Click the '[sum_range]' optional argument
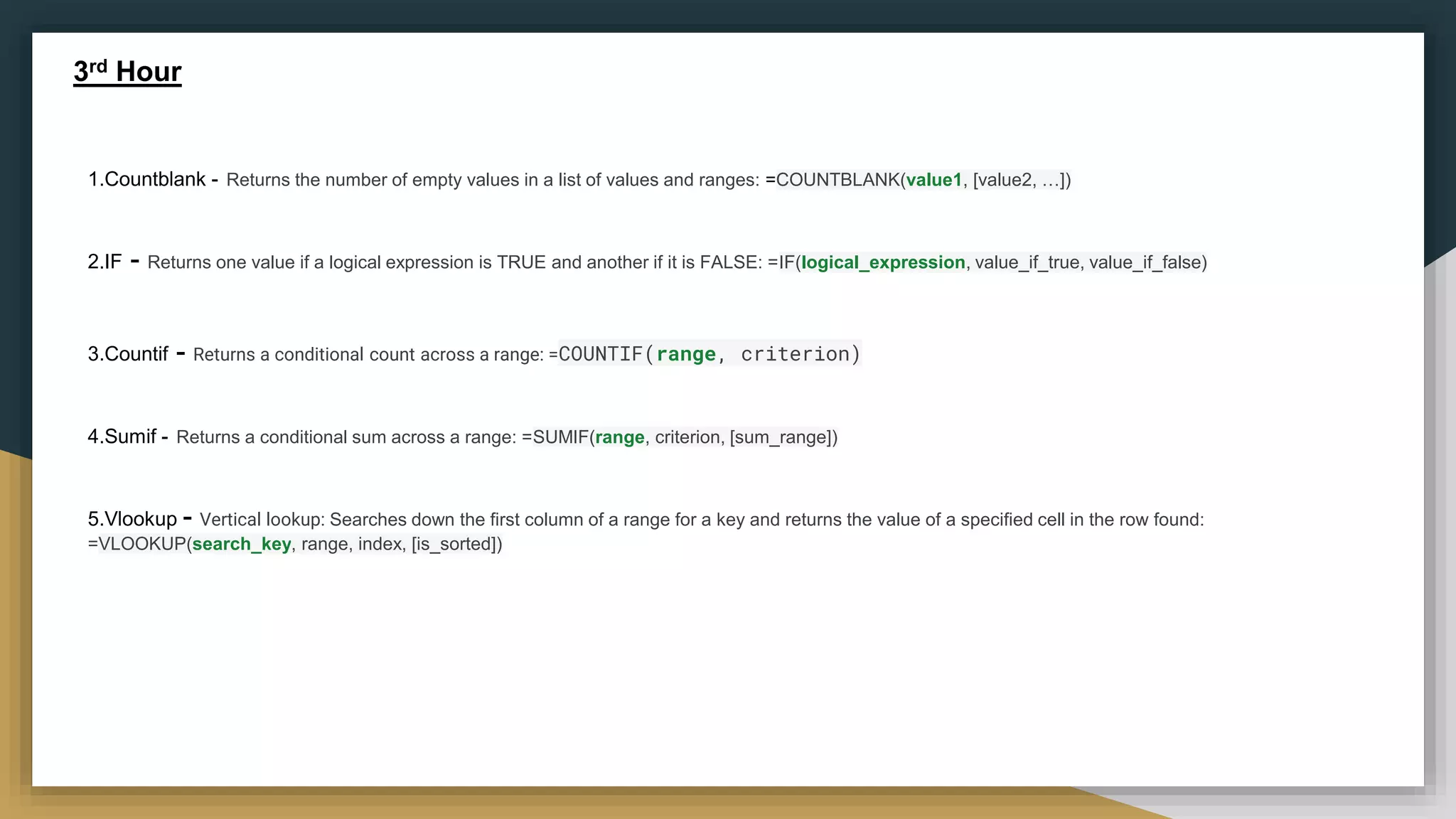The height and width of the screenshot is (819, 1456). pyautogui.click(x=781, y=437)
